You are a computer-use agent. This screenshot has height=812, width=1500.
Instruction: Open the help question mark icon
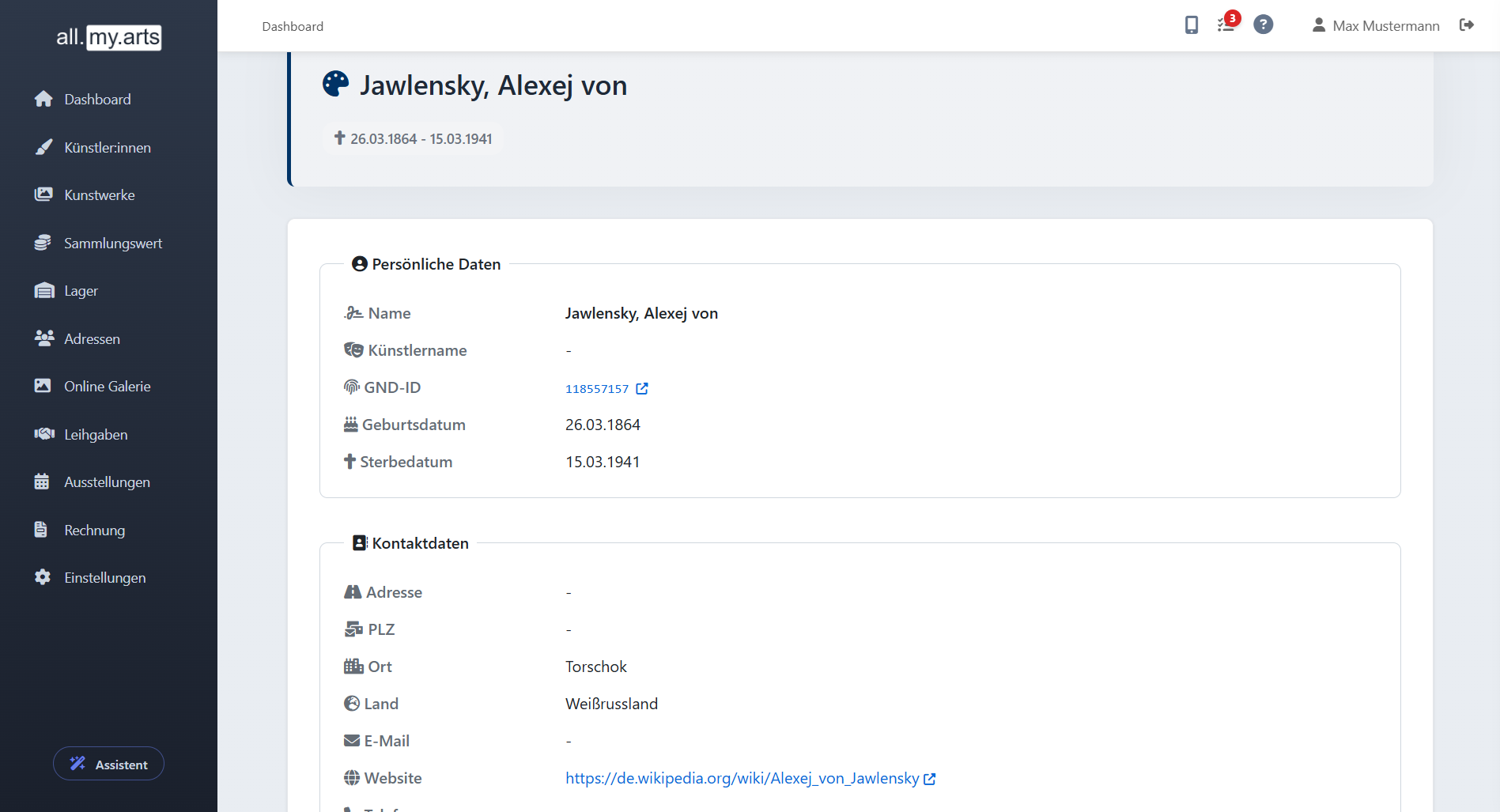pyautogui.click(x=1264, y=25)
